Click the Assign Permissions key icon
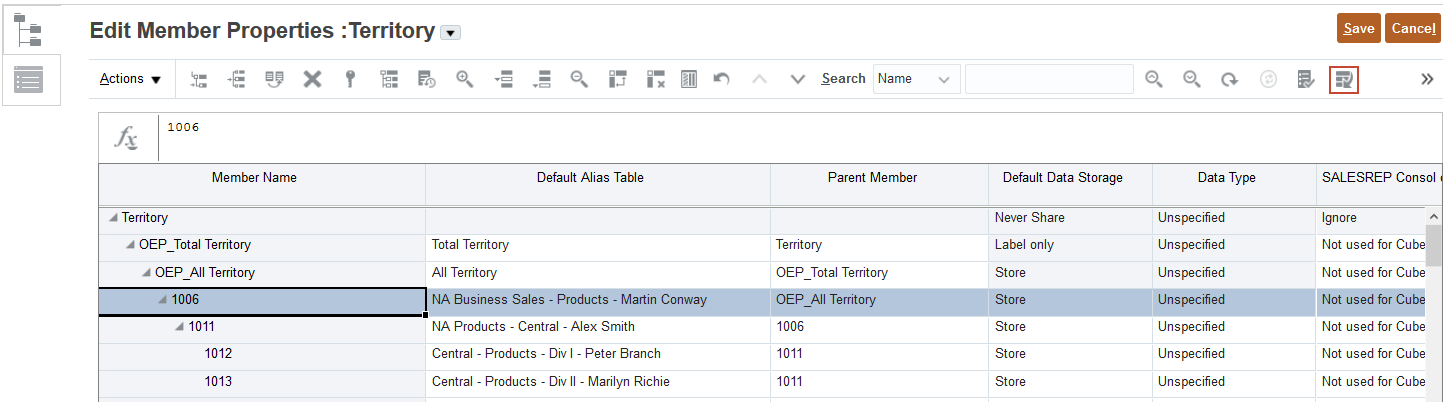1456x402 pixels. [x=351, y=79]
